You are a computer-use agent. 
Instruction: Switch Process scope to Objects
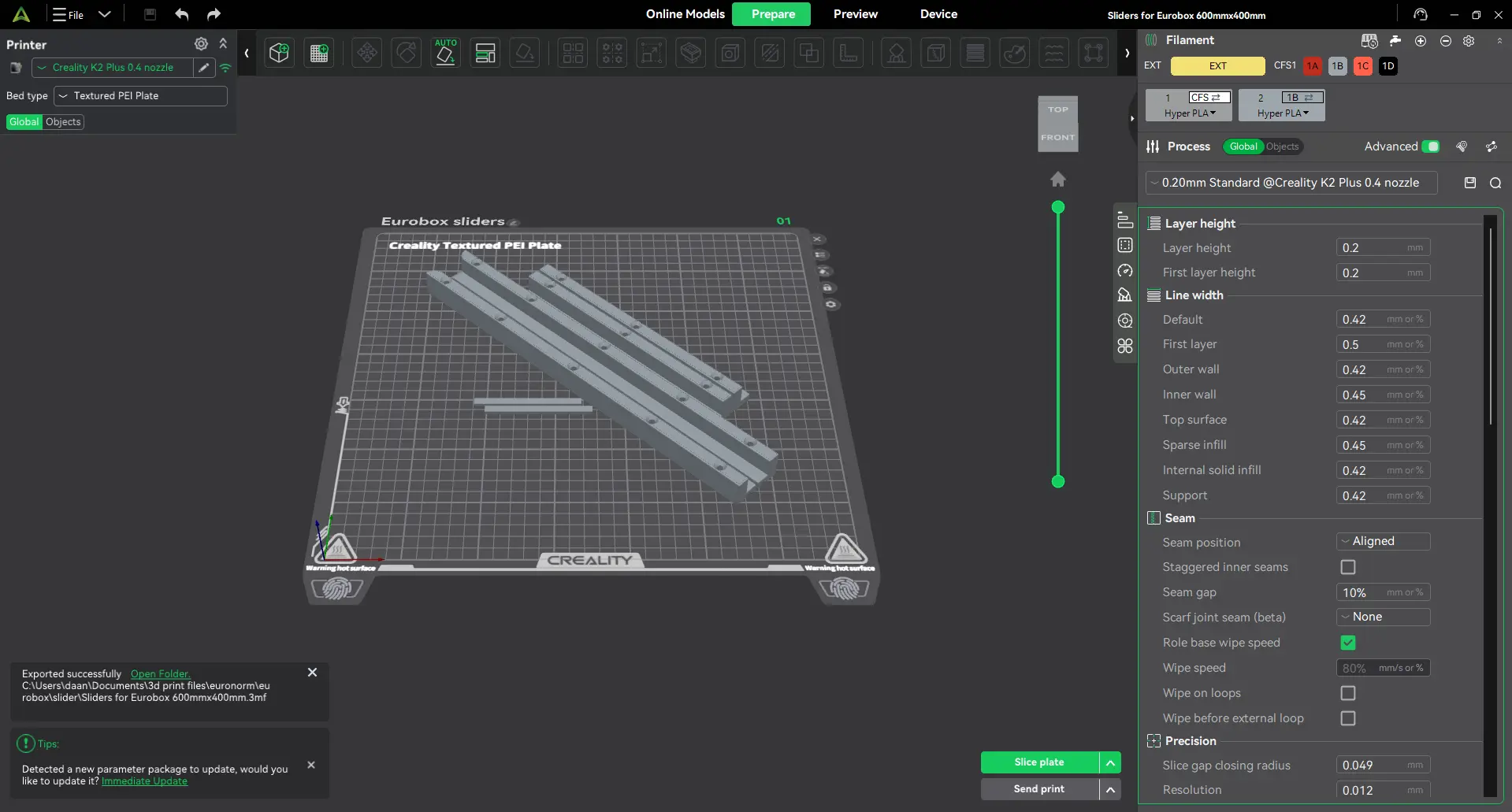(1283, 146)
